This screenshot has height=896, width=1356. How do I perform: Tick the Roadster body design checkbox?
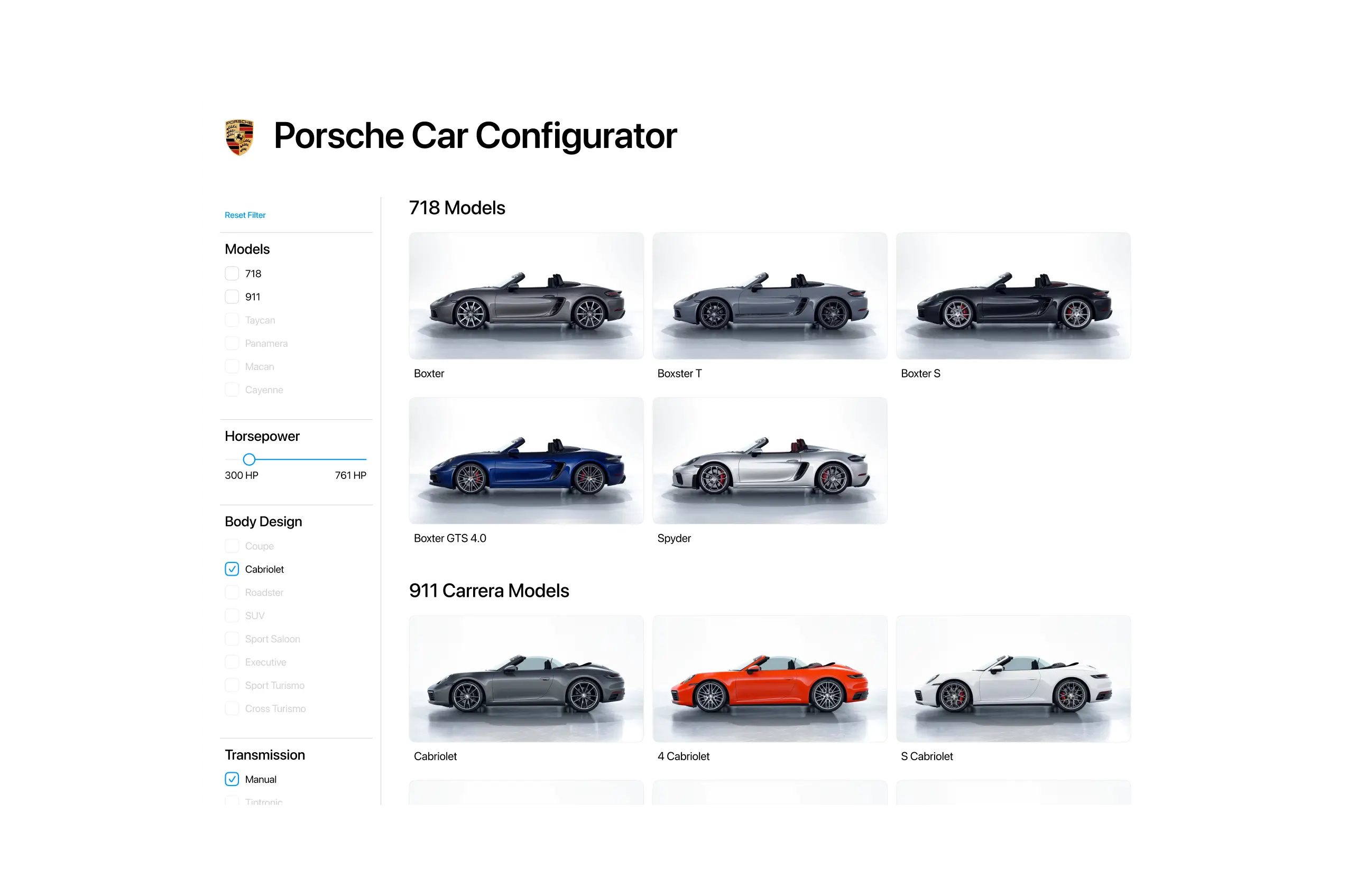232,593
